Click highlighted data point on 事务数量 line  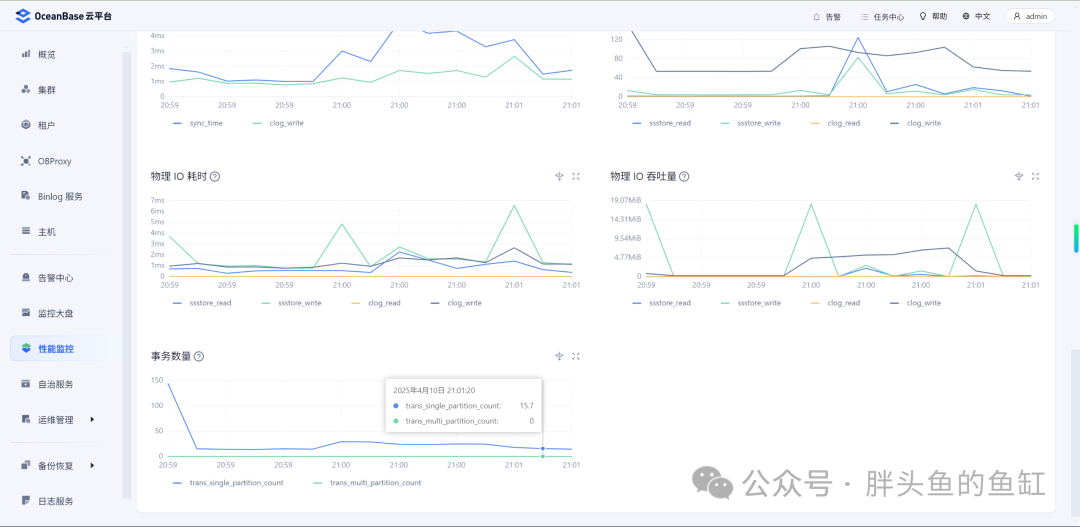point(543,448)
